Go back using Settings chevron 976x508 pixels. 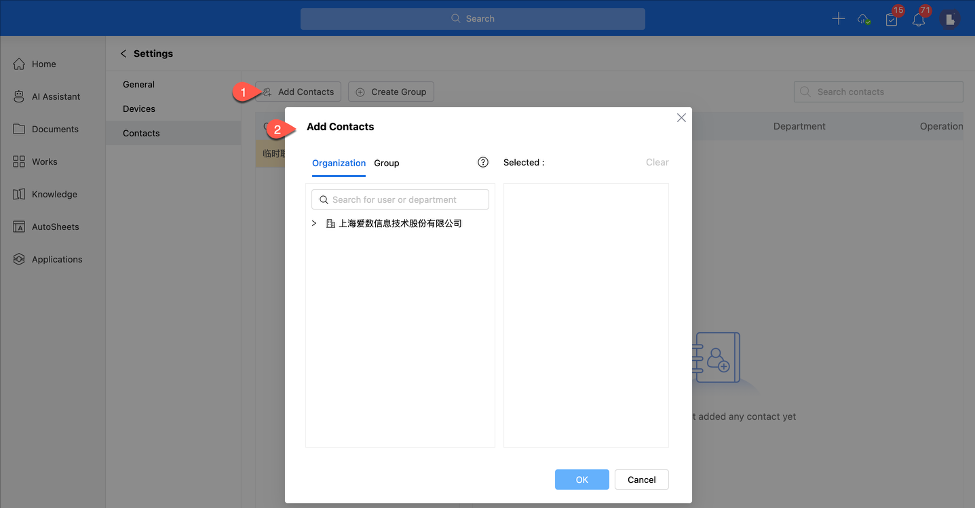[x=123, y=54]
